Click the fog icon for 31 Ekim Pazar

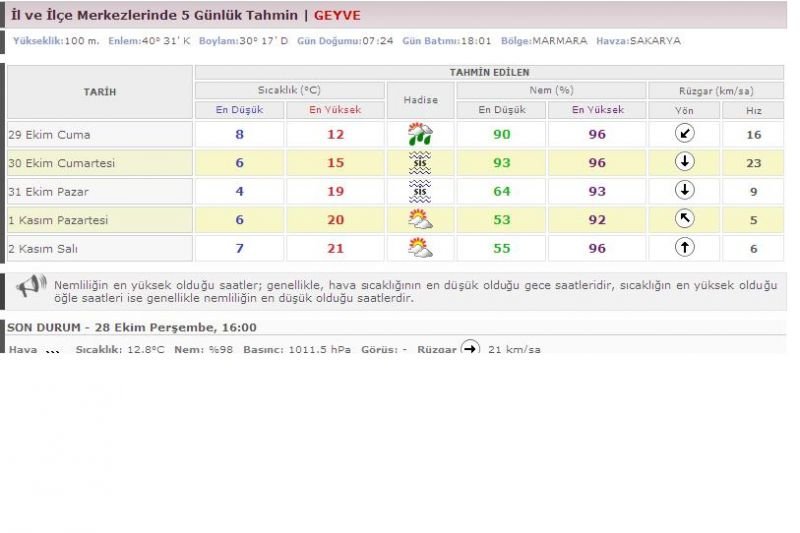click(420, 191)
